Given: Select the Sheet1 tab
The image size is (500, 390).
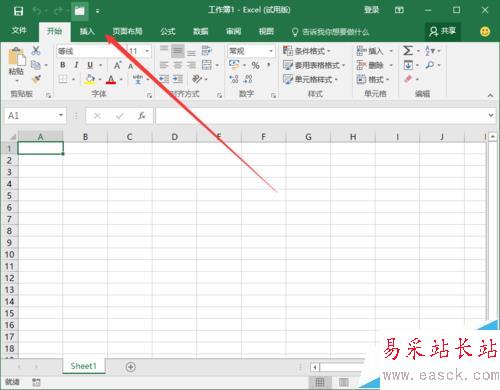Looking at the screenshot, I should click(x=83, y=366).
